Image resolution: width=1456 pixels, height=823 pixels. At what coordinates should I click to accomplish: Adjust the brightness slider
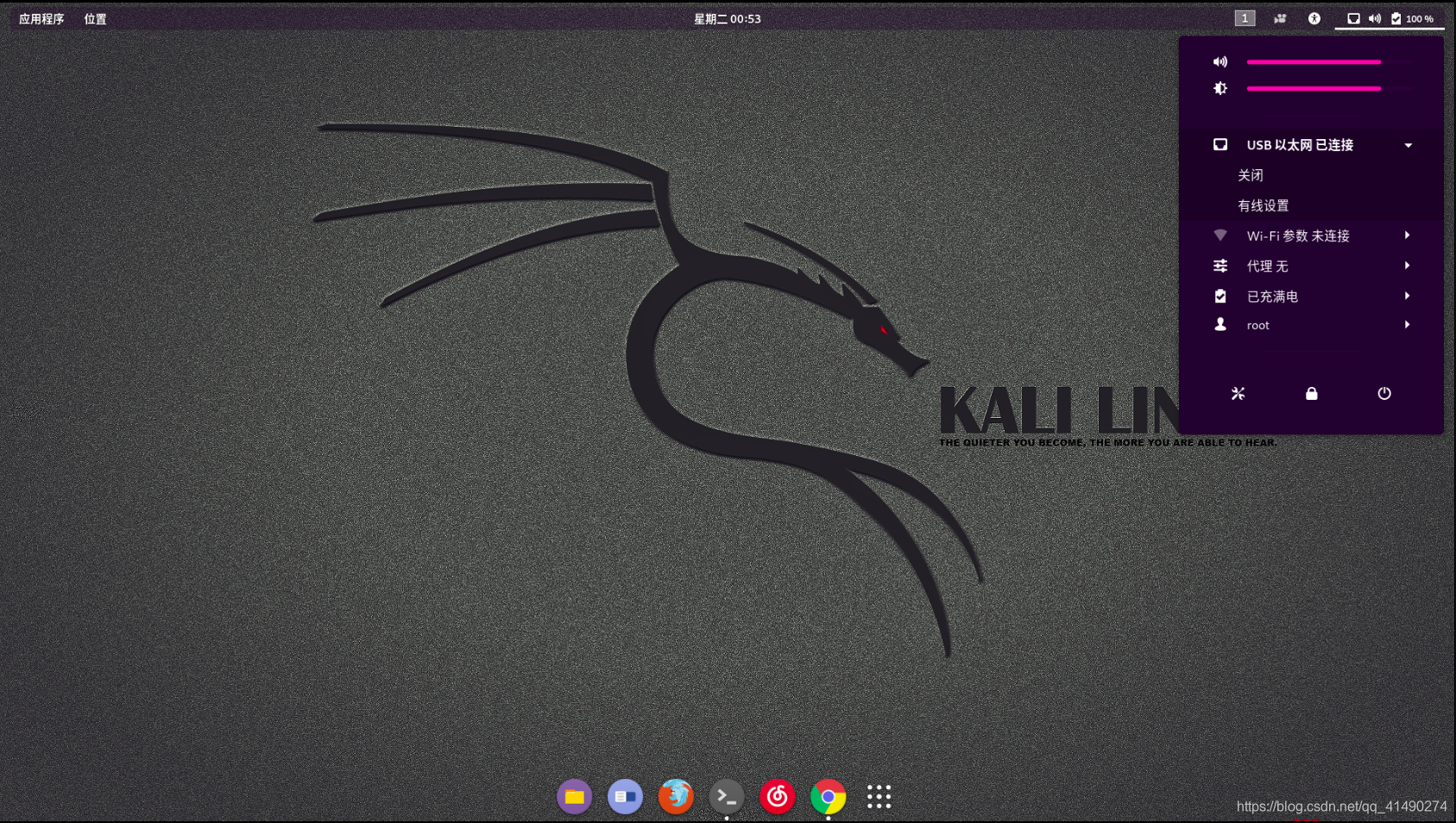tap(1330, 88)
